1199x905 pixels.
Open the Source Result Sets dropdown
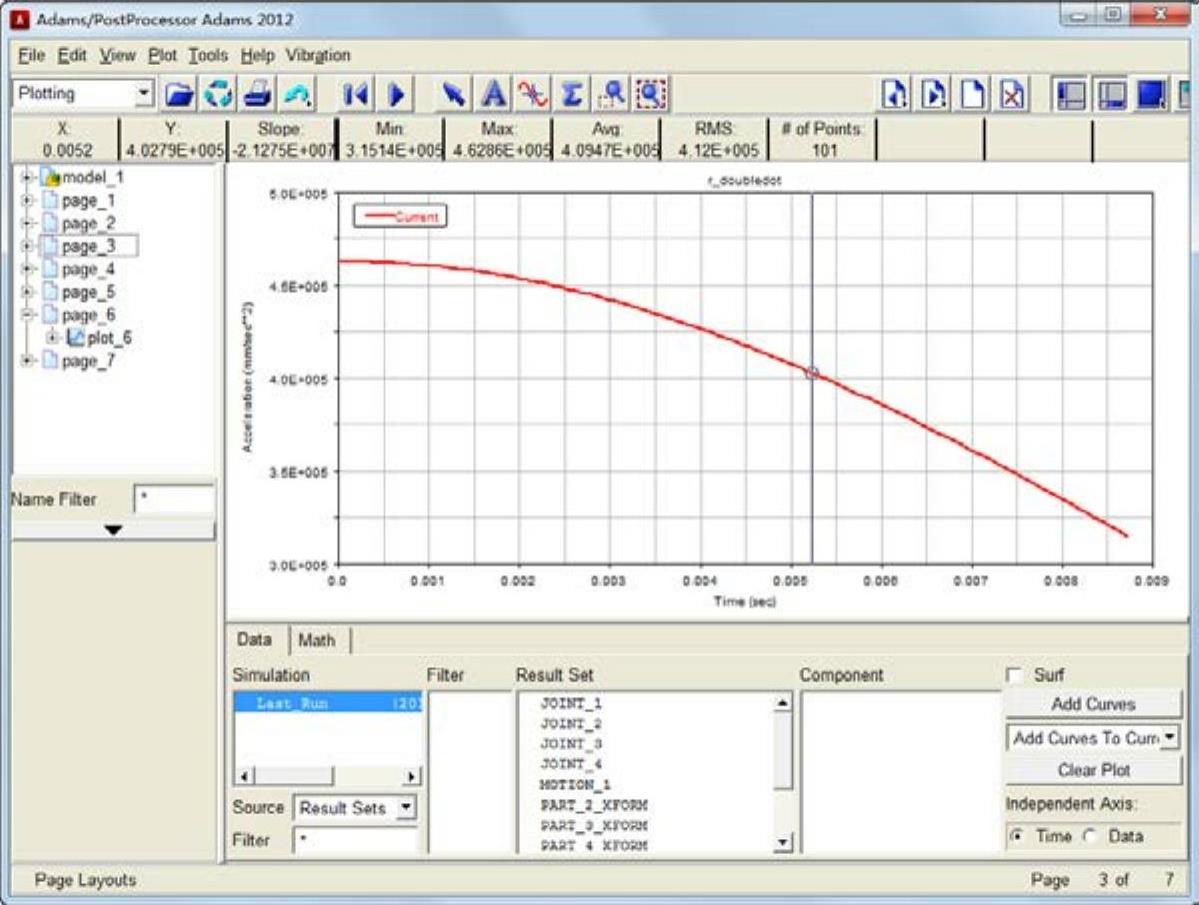click(x=405, y=807)
